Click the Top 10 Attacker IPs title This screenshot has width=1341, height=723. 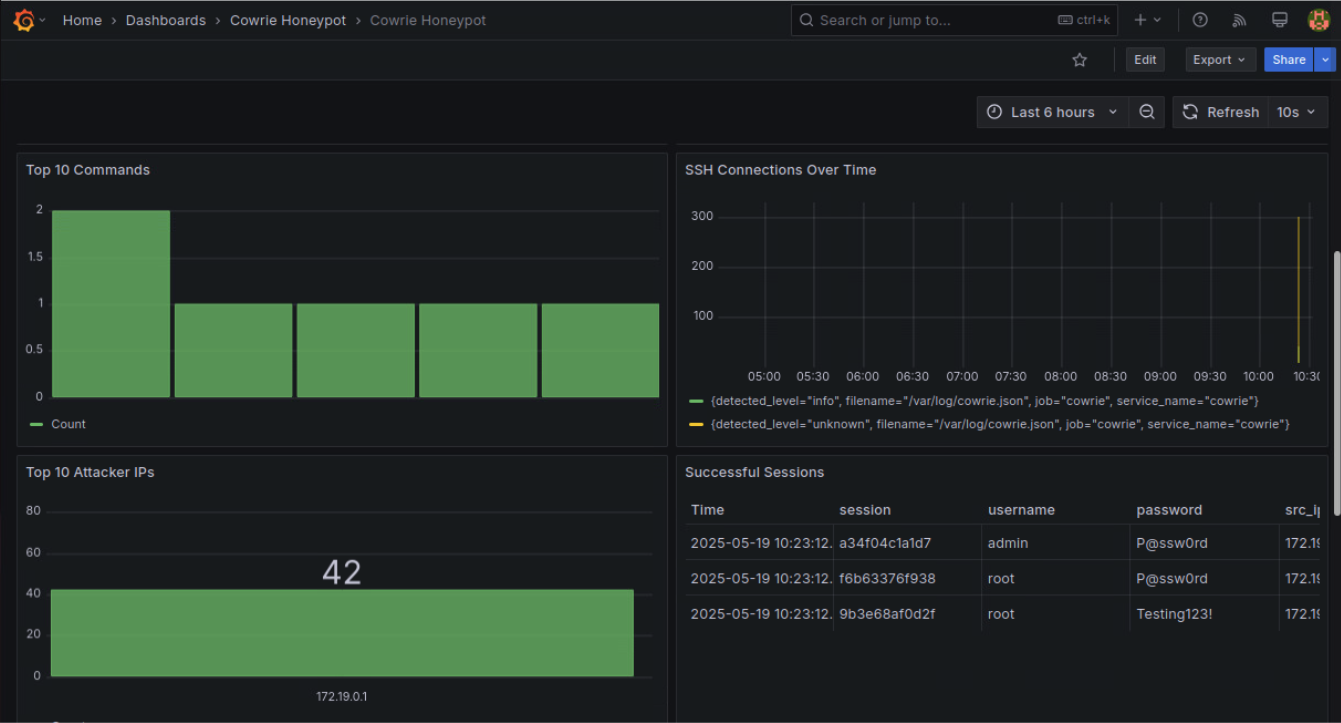[90, 472]
